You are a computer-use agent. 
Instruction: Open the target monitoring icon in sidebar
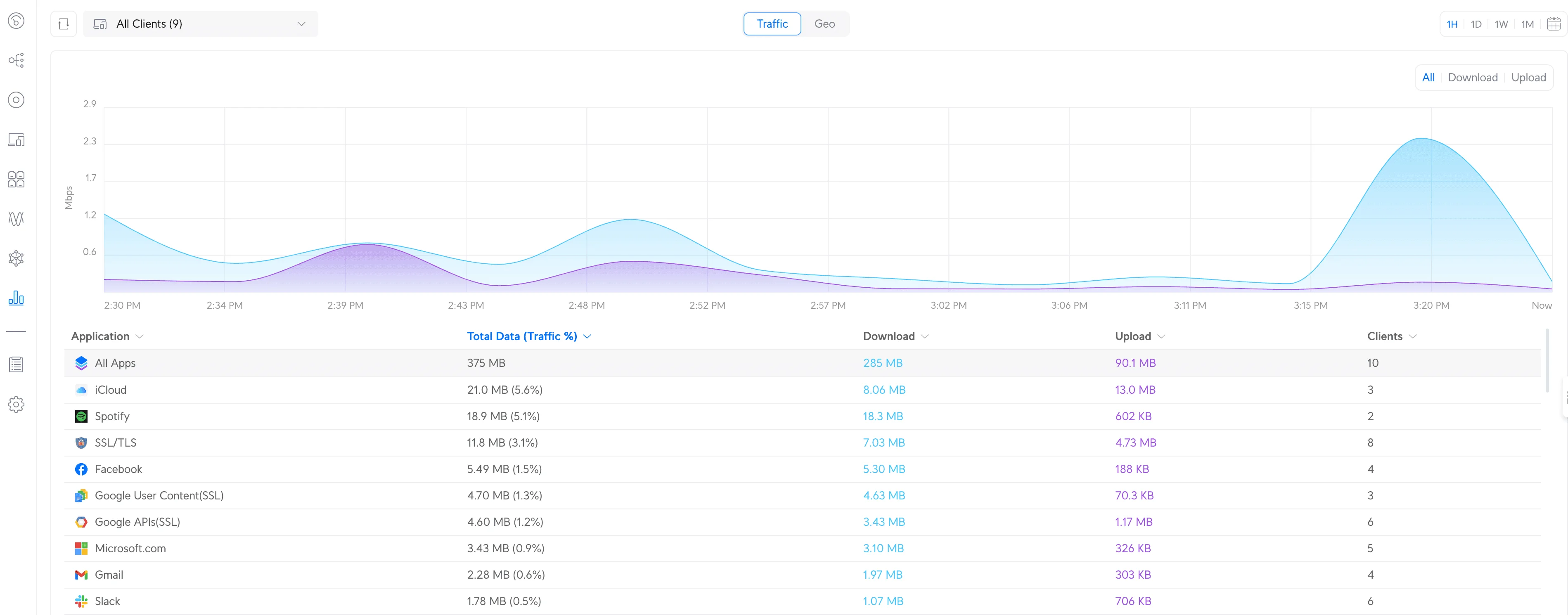pos(17,100)
